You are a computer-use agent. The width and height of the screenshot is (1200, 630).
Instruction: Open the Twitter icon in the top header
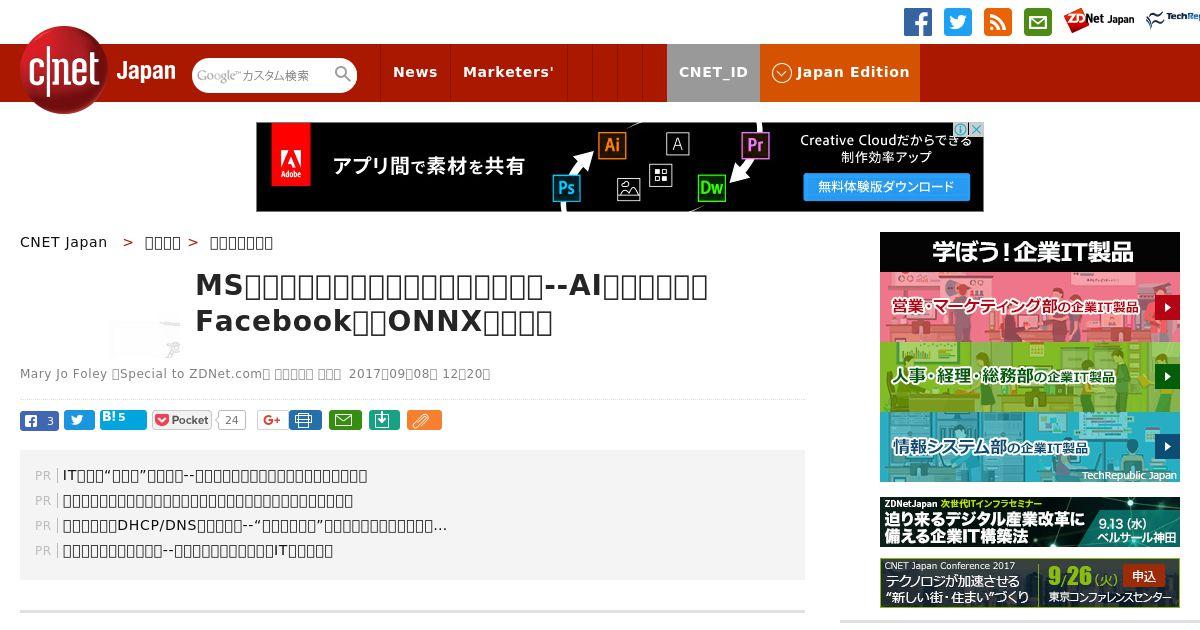pyautogui.click(x=958, y=22)
